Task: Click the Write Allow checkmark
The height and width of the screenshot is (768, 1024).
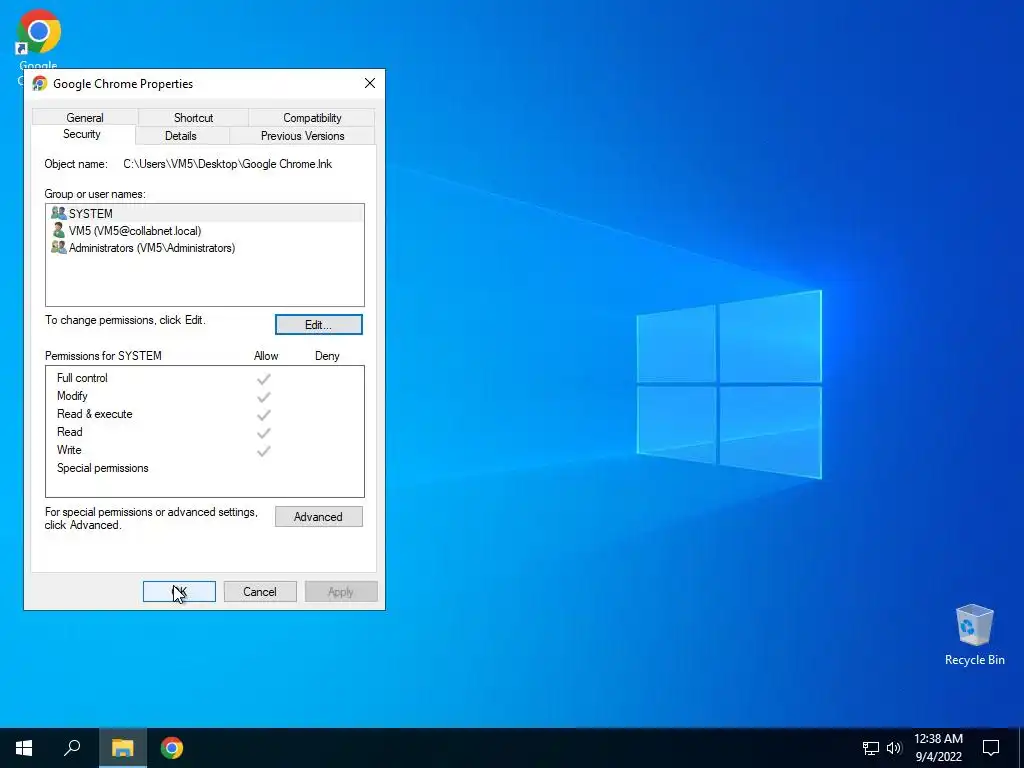Action: click(x=264, y=451)
